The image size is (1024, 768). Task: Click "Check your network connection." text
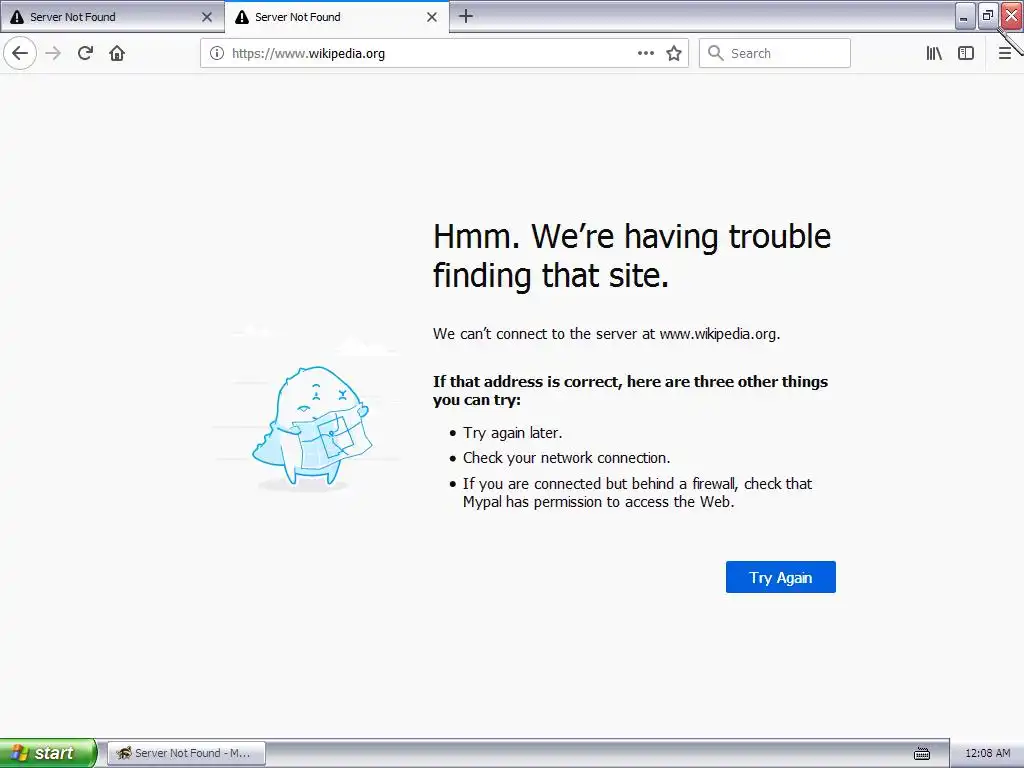tap(566, 458)
